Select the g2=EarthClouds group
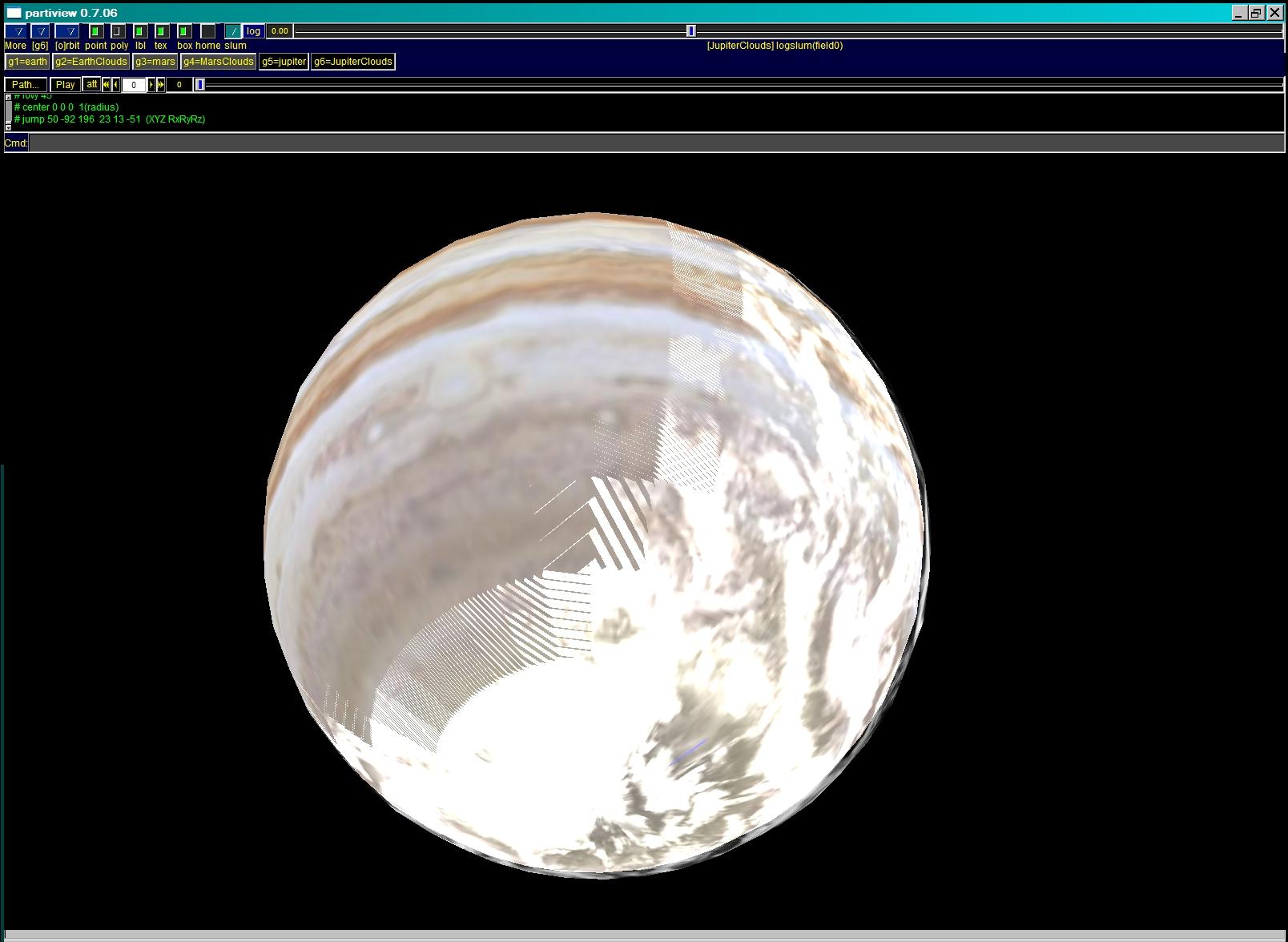Image resolution: width=1288 pixels, height=942 pixels. [91, 62]
